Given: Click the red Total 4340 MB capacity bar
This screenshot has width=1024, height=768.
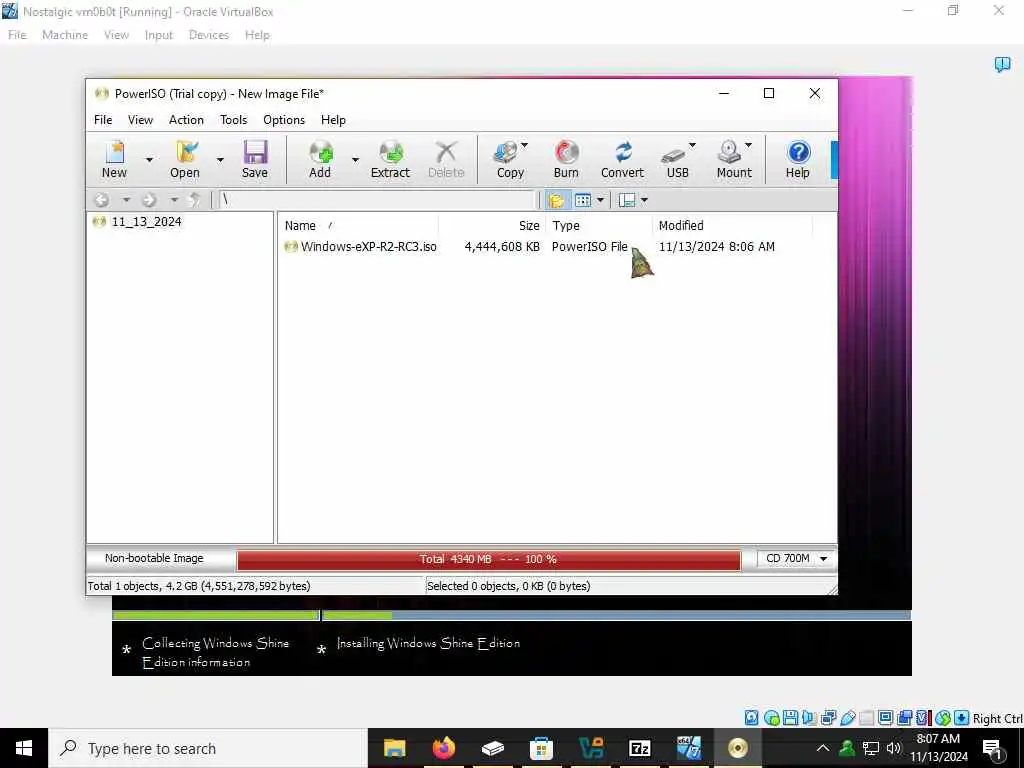Looking at the screenshot, I should coord(488,559).
